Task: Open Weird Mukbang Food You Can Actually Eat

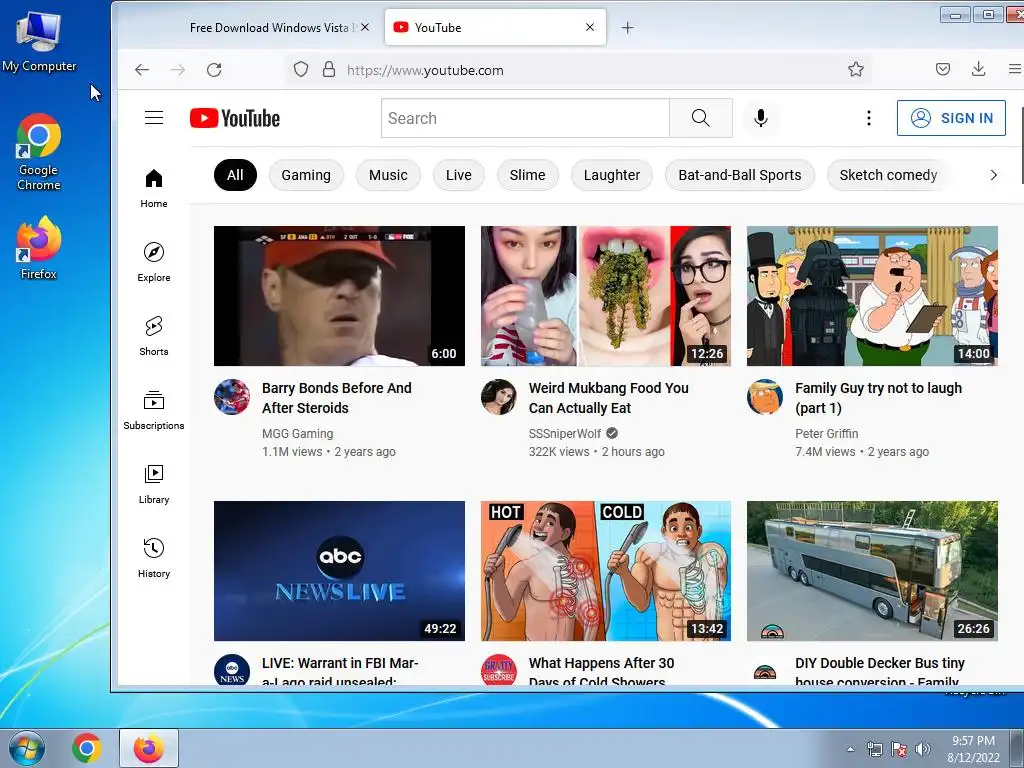Action: click(609, 398)
